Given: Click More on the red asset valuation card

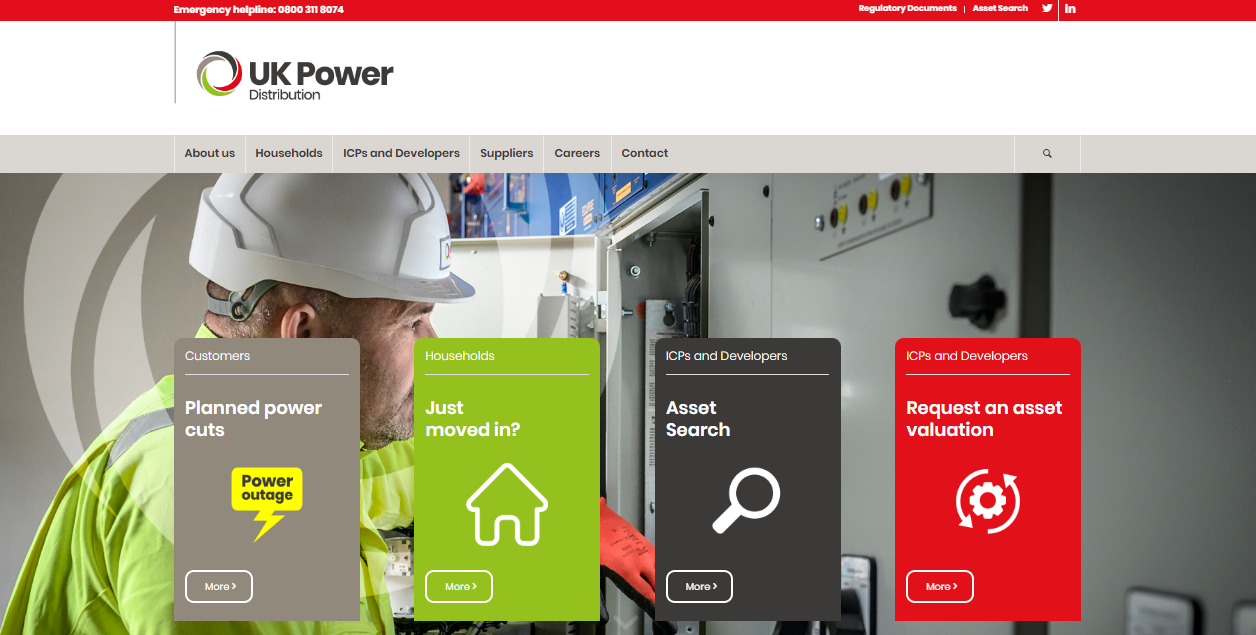Looking at the screenshot, I should (x=939, y=586).
